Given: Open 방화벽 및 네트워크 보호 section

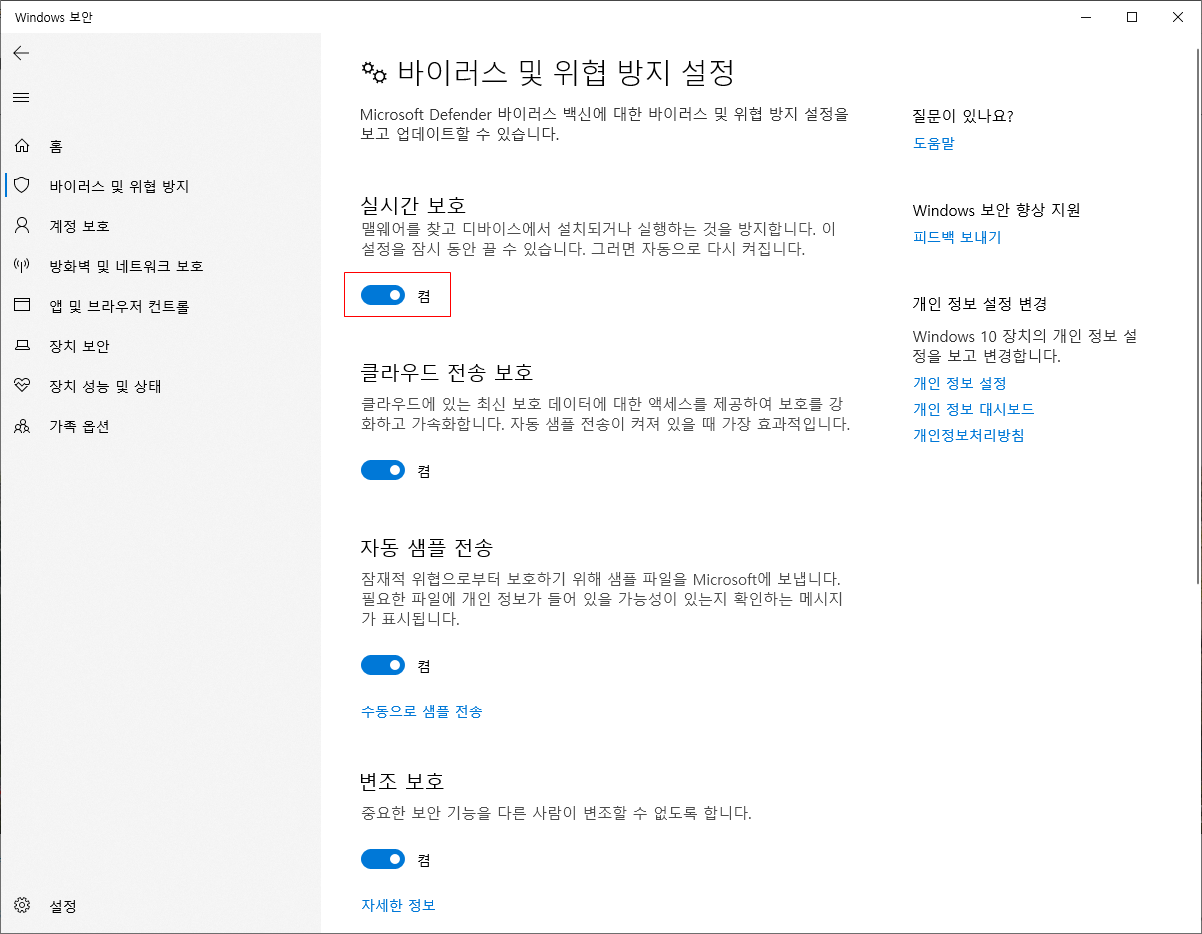Looking at the screenshot, I should pyautogui.click(x=160, y=266).
